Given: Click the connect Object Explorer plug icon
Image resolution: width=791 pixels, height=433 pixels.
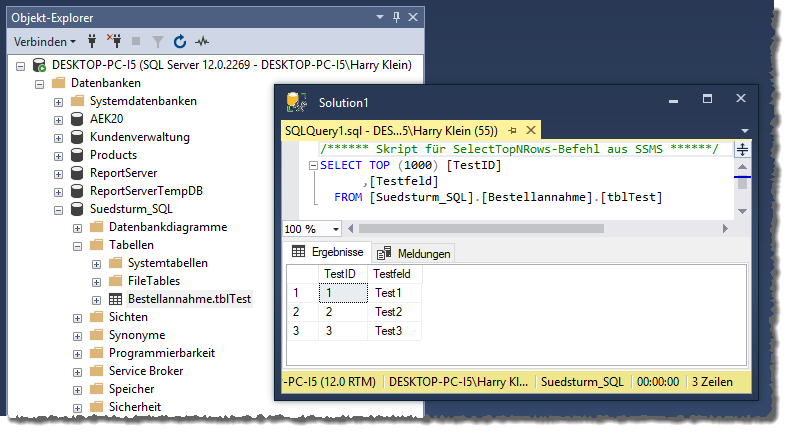Looking at the screenshot, I should pos(93,42).
